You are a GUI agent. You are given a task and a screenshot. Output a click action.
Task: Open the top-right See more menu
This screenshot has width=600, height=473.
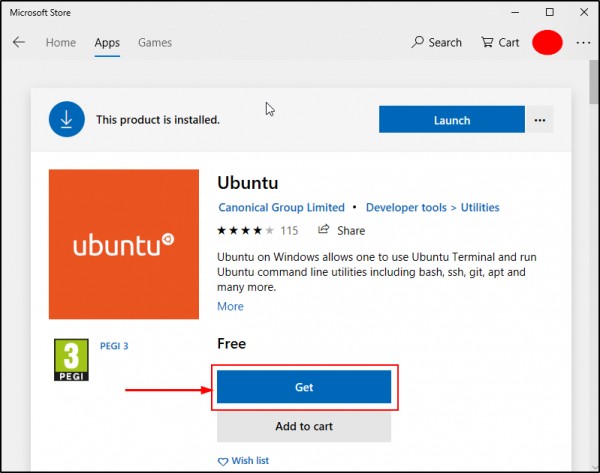point(583,42)
